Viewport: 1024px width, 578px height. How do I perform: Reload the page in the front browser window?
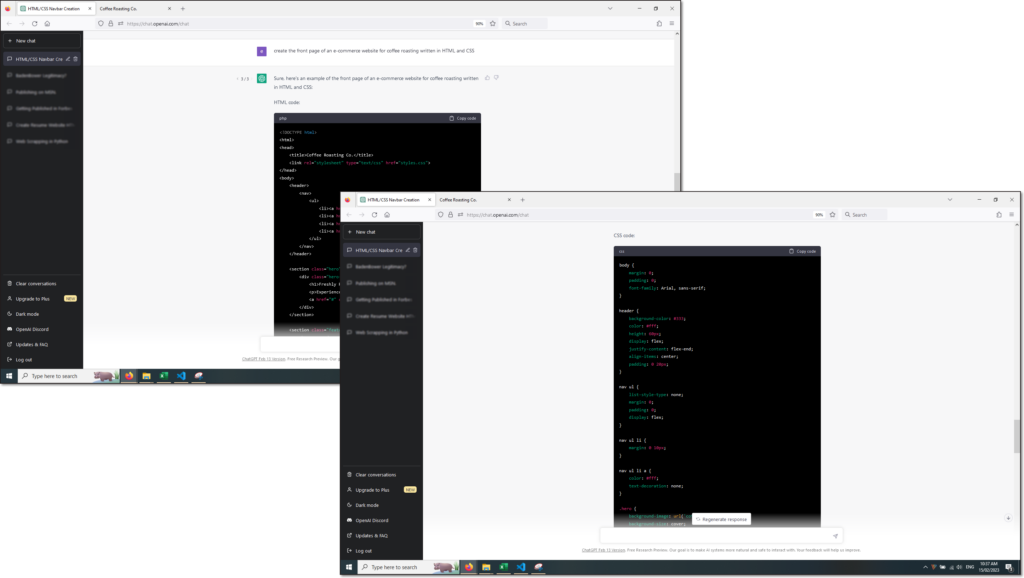pos(374,214)
